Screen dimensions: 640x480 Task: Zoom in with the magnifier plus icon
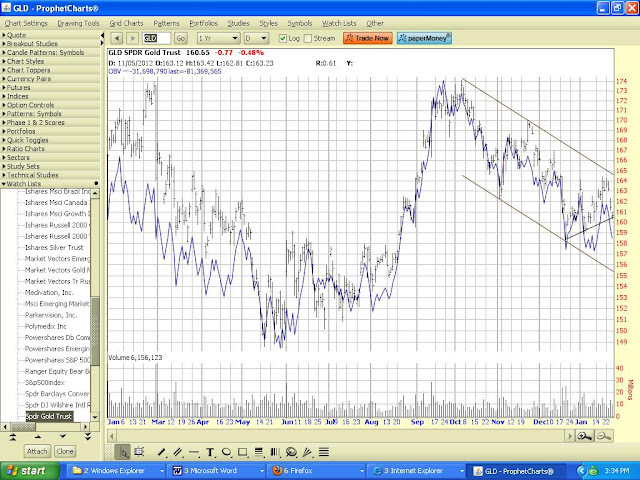tap(585, 436)
